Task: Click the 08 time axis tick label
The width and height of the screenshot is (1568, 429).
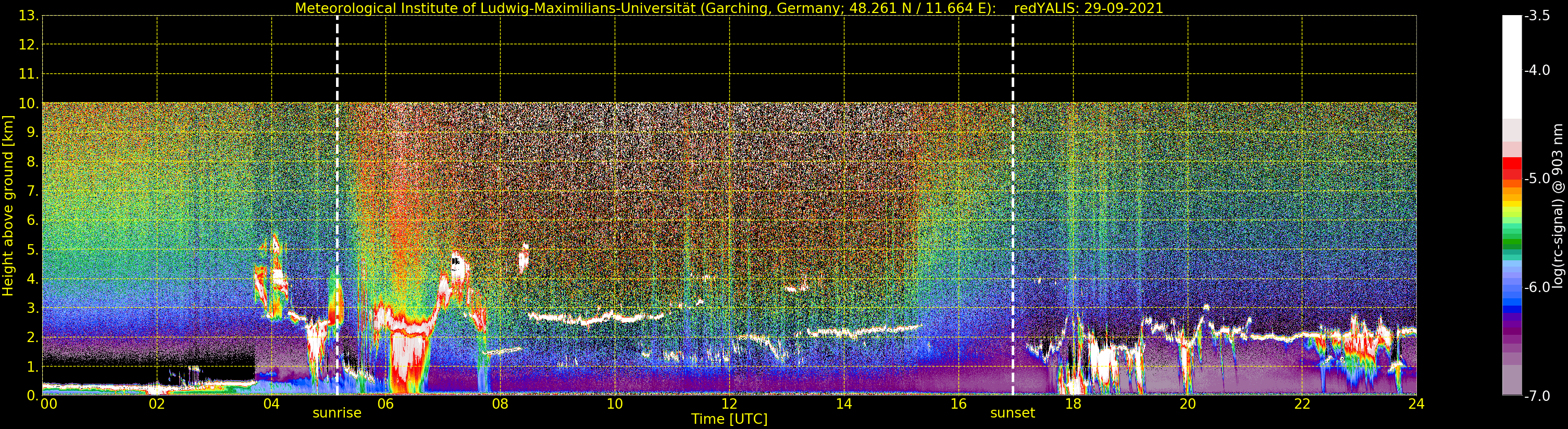Action: [x=500, y=403]
